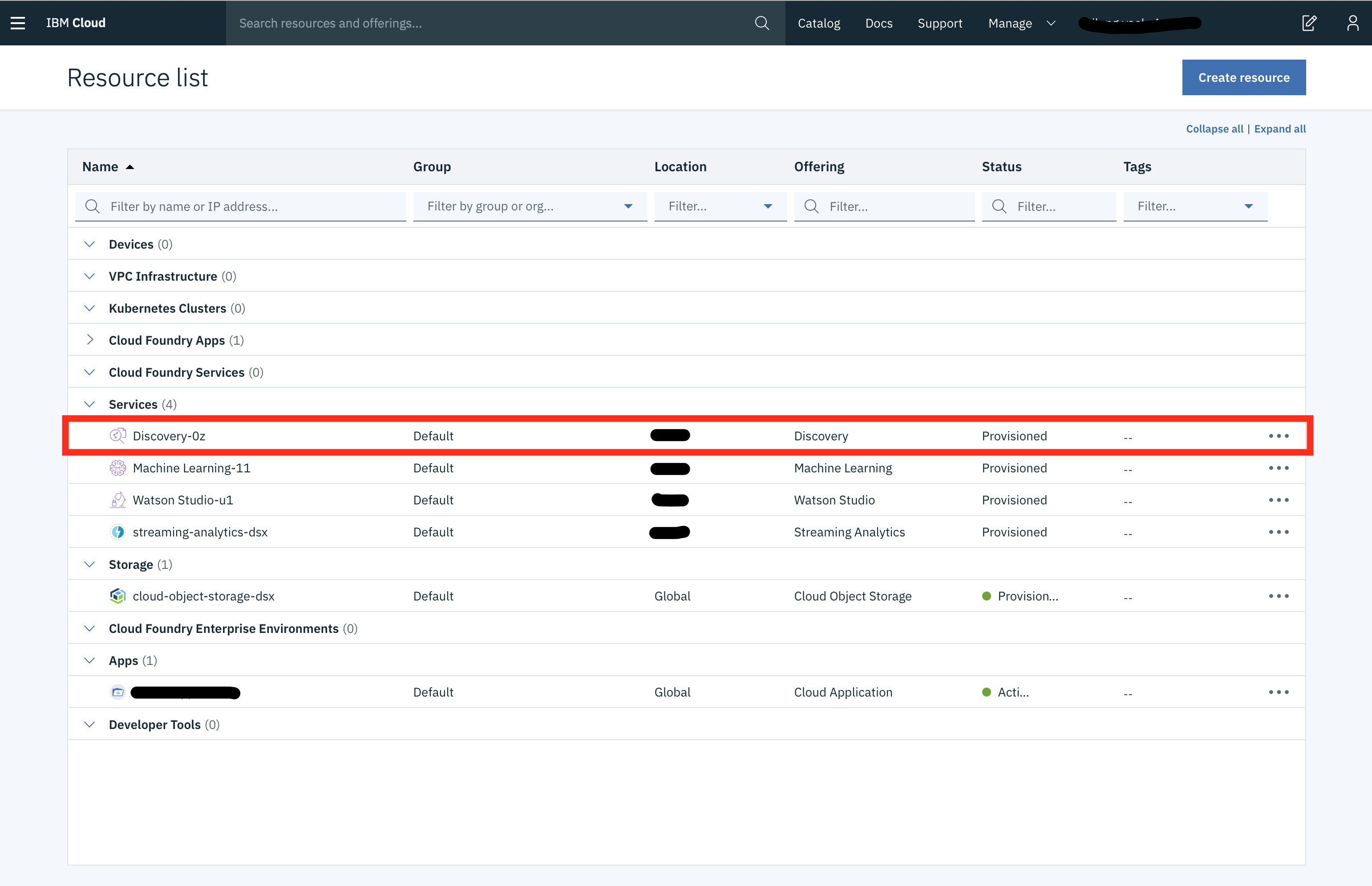Viewport: 1372px width, 886px height.
Task: Click the Support menu item
Action: click(x=939, y=22)
